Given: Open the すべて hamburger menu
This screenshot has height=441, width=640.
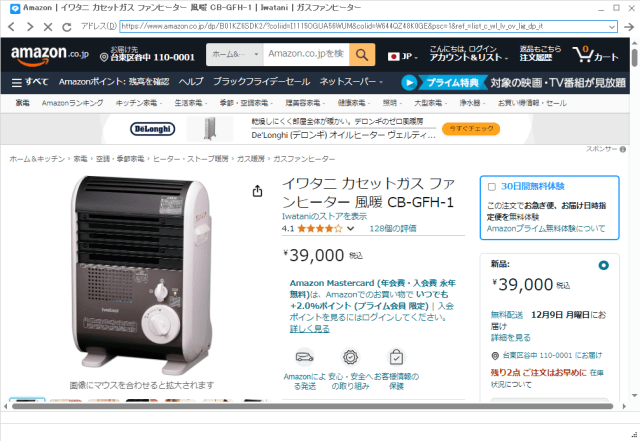Looking at the screenshot, I should [30, 82].
